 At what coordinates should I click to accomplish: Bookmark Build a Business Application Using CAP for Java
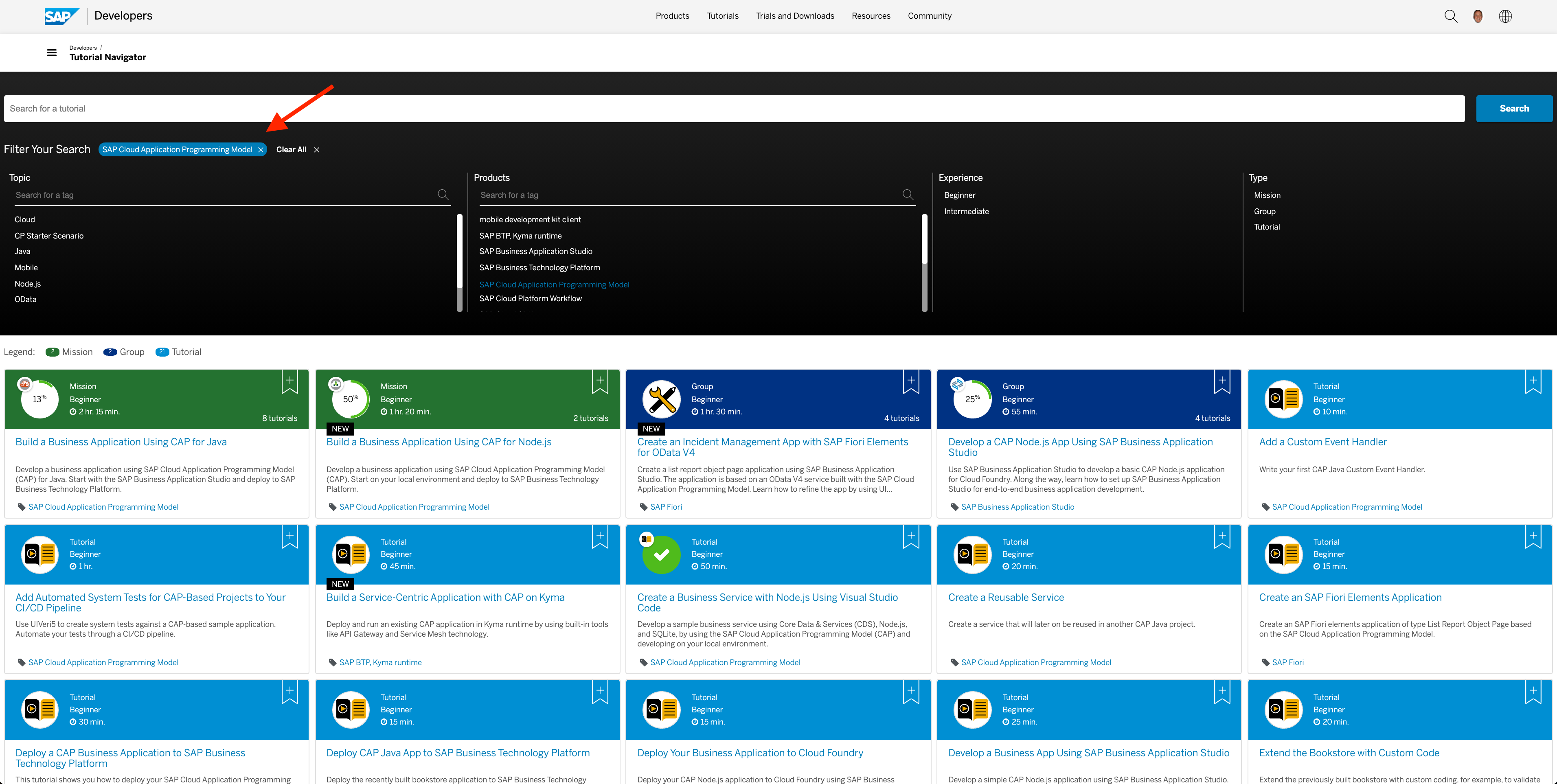coord(289,382)
